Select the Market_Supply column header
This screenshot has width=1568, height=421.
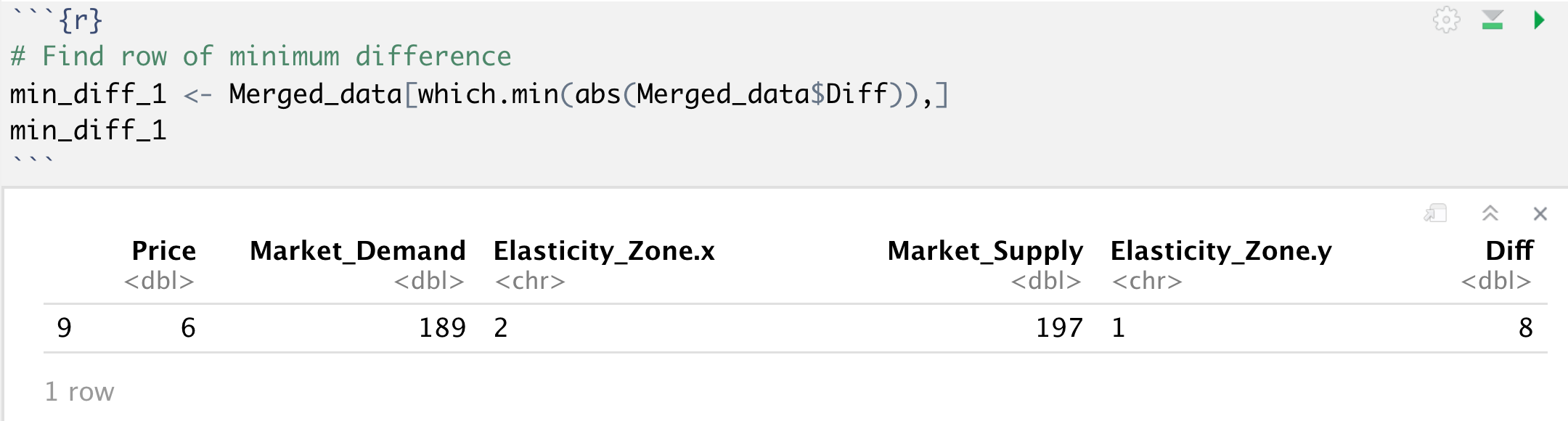(984, 251)
